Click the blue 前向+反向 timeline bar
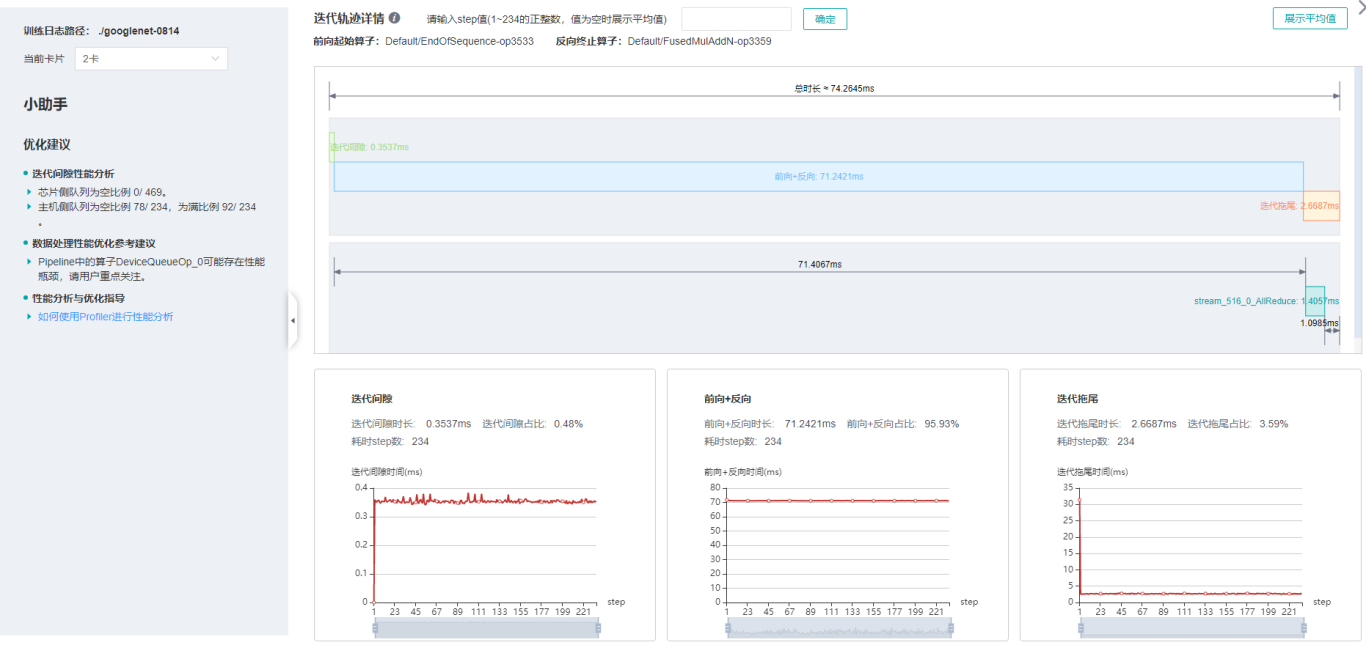The height and width of the screenshot is (645, 1366). pyautogui.click(x=818, y=176)
